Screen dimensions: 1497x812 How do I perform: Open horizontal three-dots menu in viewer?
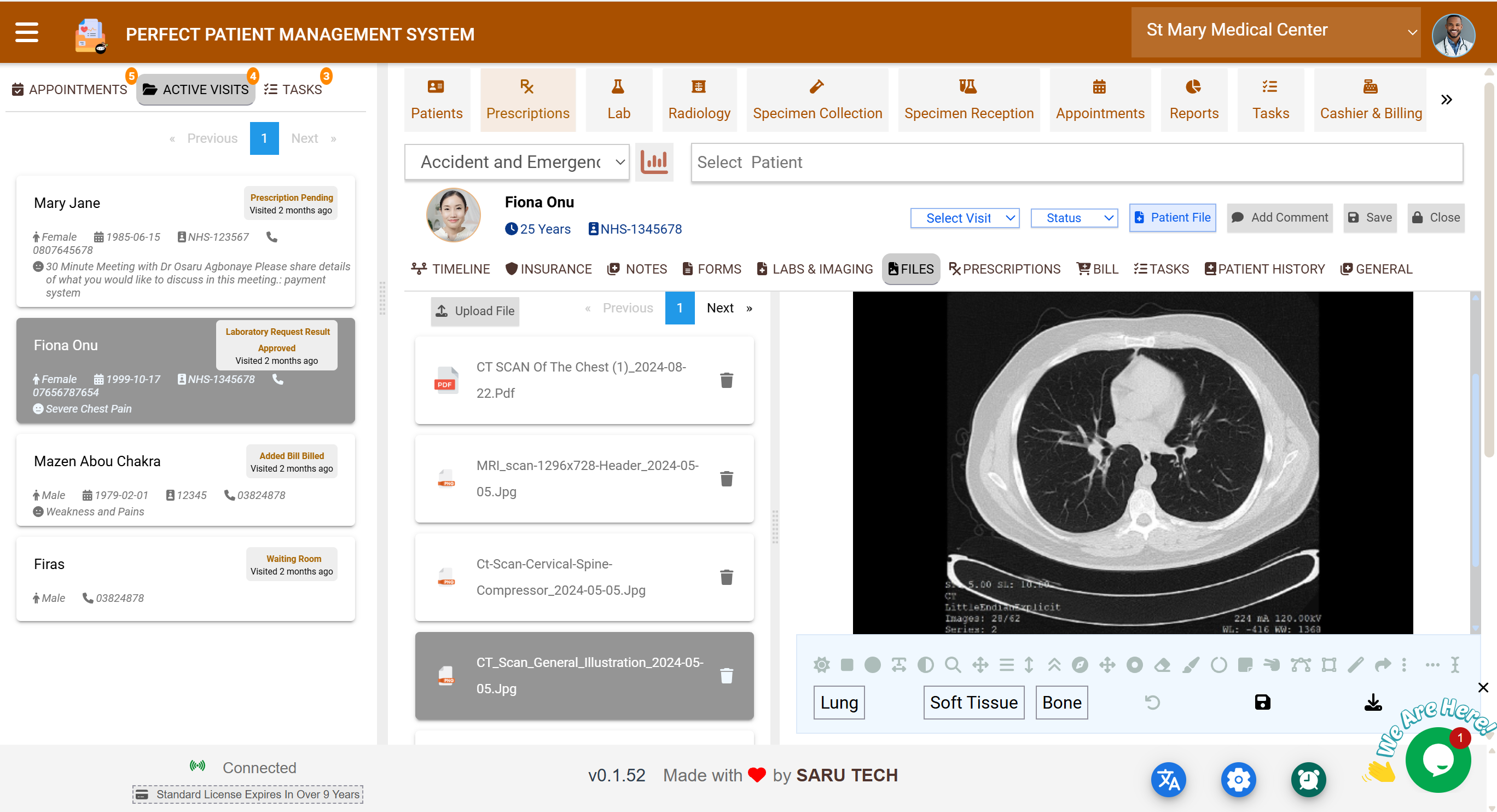point(1432,664)
